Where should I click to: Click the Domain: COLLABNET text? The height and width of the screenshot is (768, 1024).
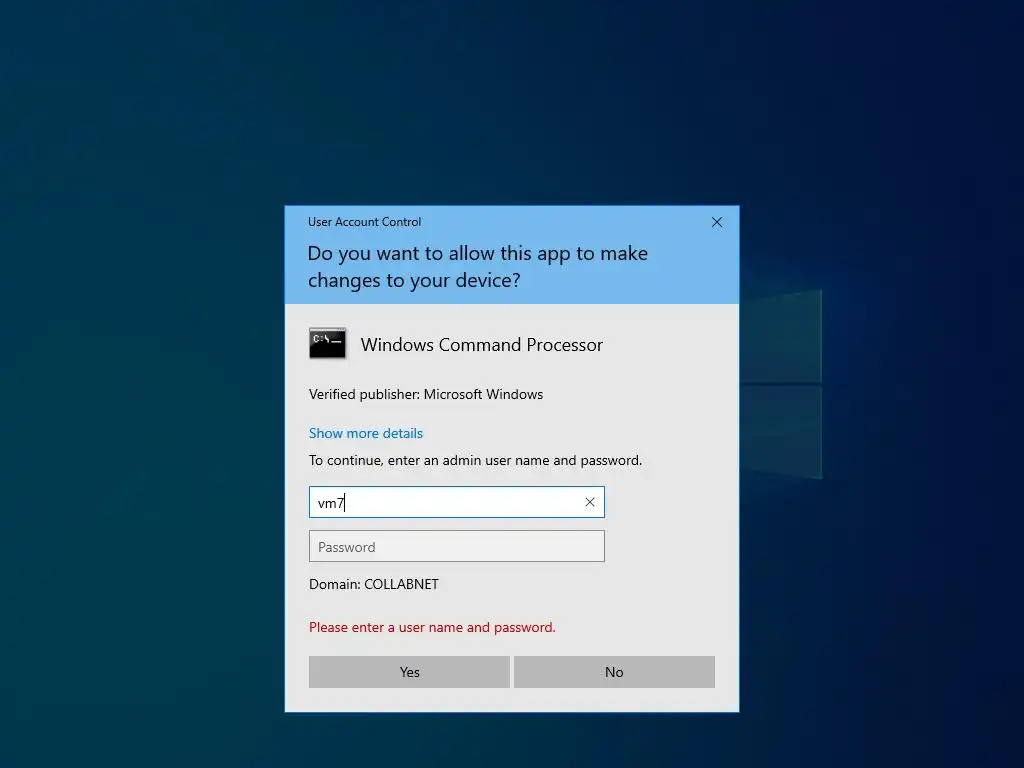[374, 584]
